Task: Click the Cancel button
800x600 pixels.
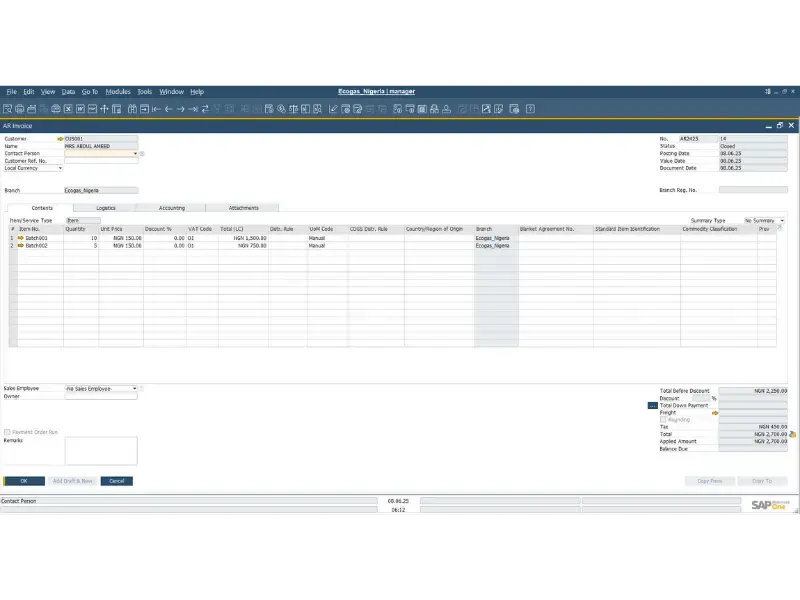Action: [x=117, y=481]
